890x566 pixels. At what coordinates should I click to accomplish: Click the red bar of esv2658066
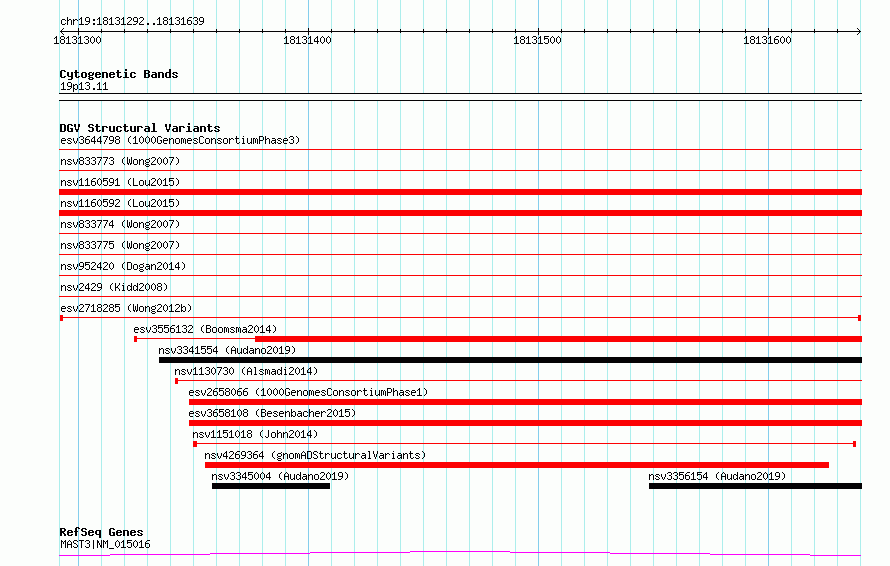(526, 402)
